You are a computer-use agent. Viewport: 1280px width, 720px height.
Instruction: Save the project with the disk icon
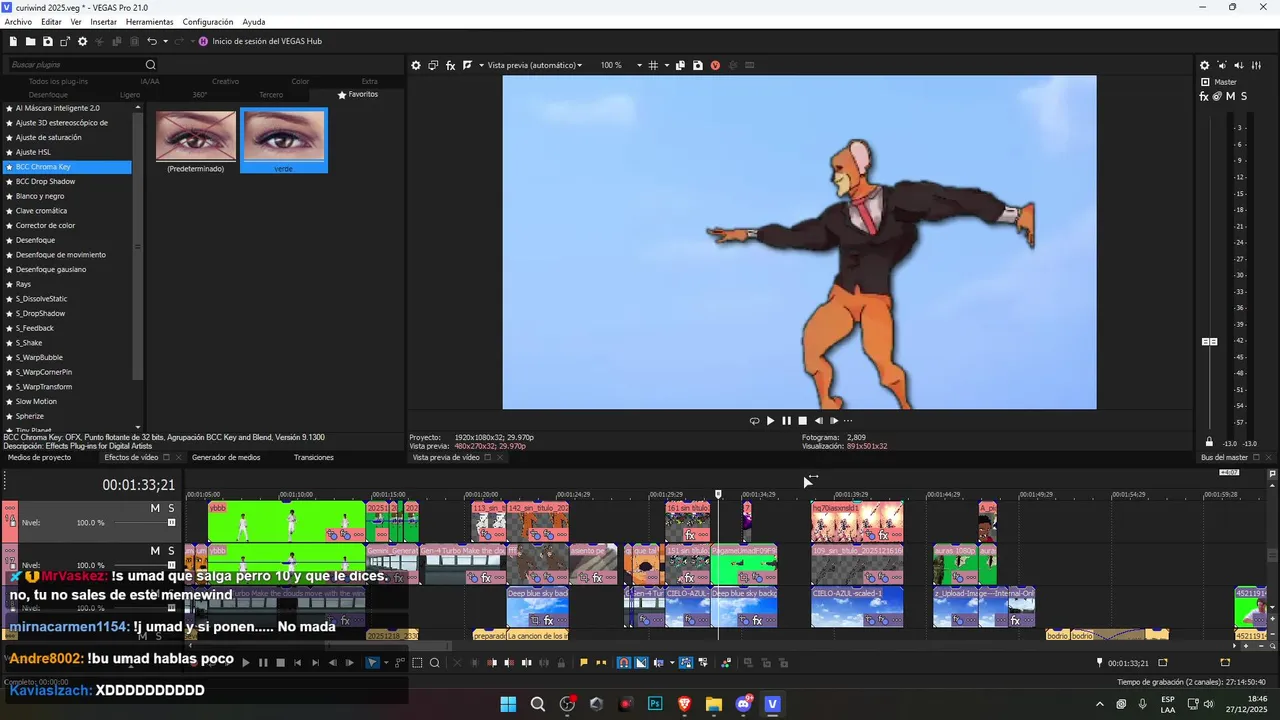(x=48, y=41)
